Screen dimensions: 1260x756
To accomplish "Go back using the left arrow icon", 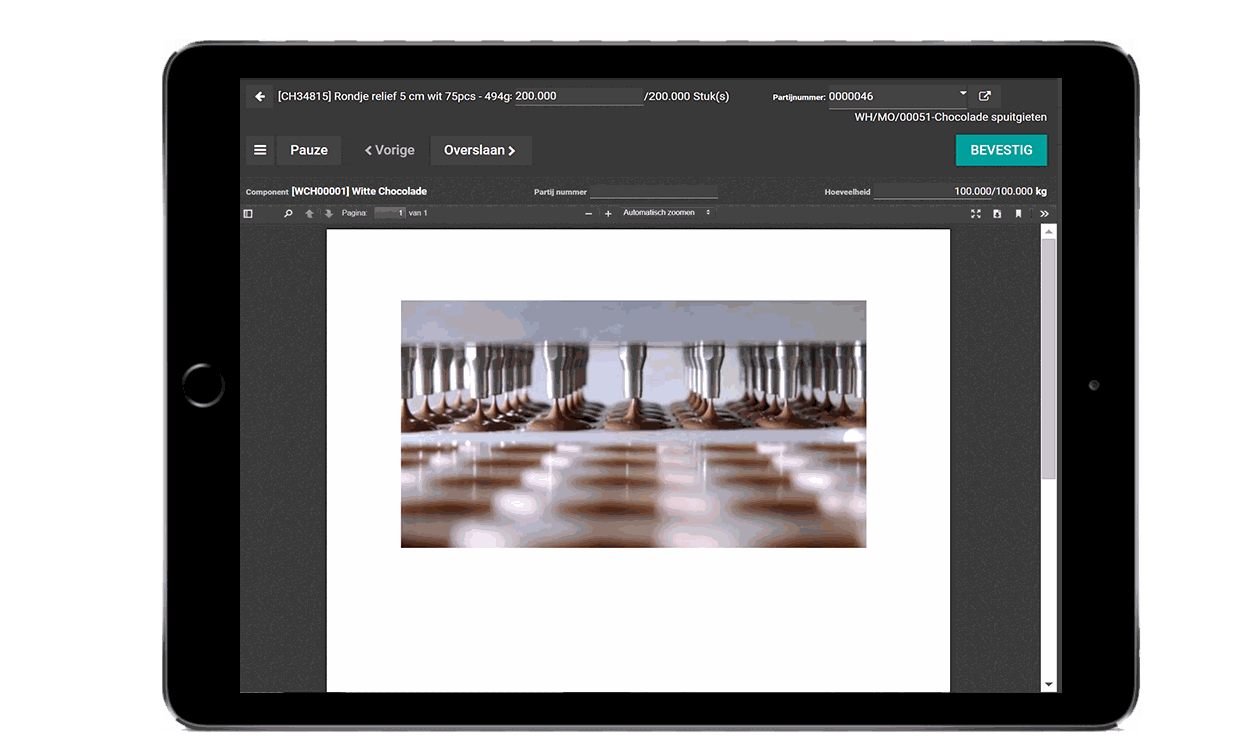I will coord(260,96).
